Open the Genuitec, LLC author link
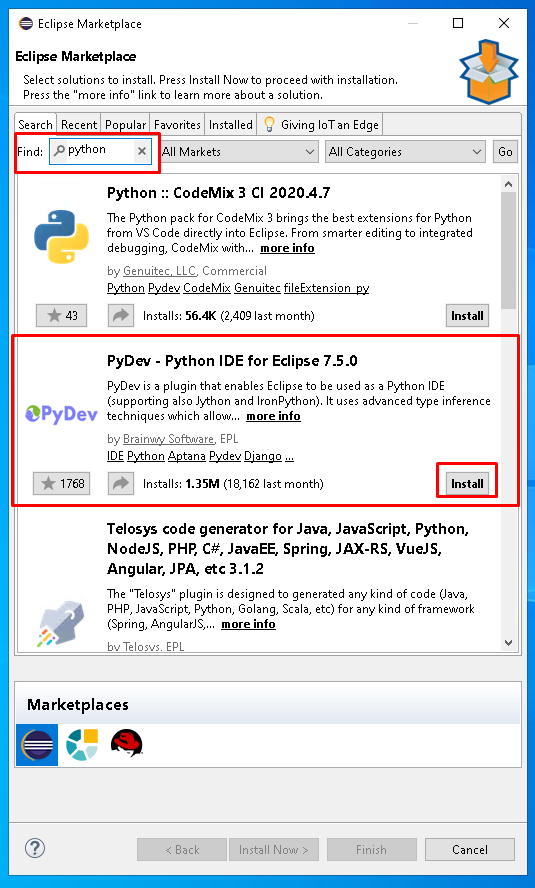This screenshot has width=535, height=888. pyautogui.click(x=160, y=271)
